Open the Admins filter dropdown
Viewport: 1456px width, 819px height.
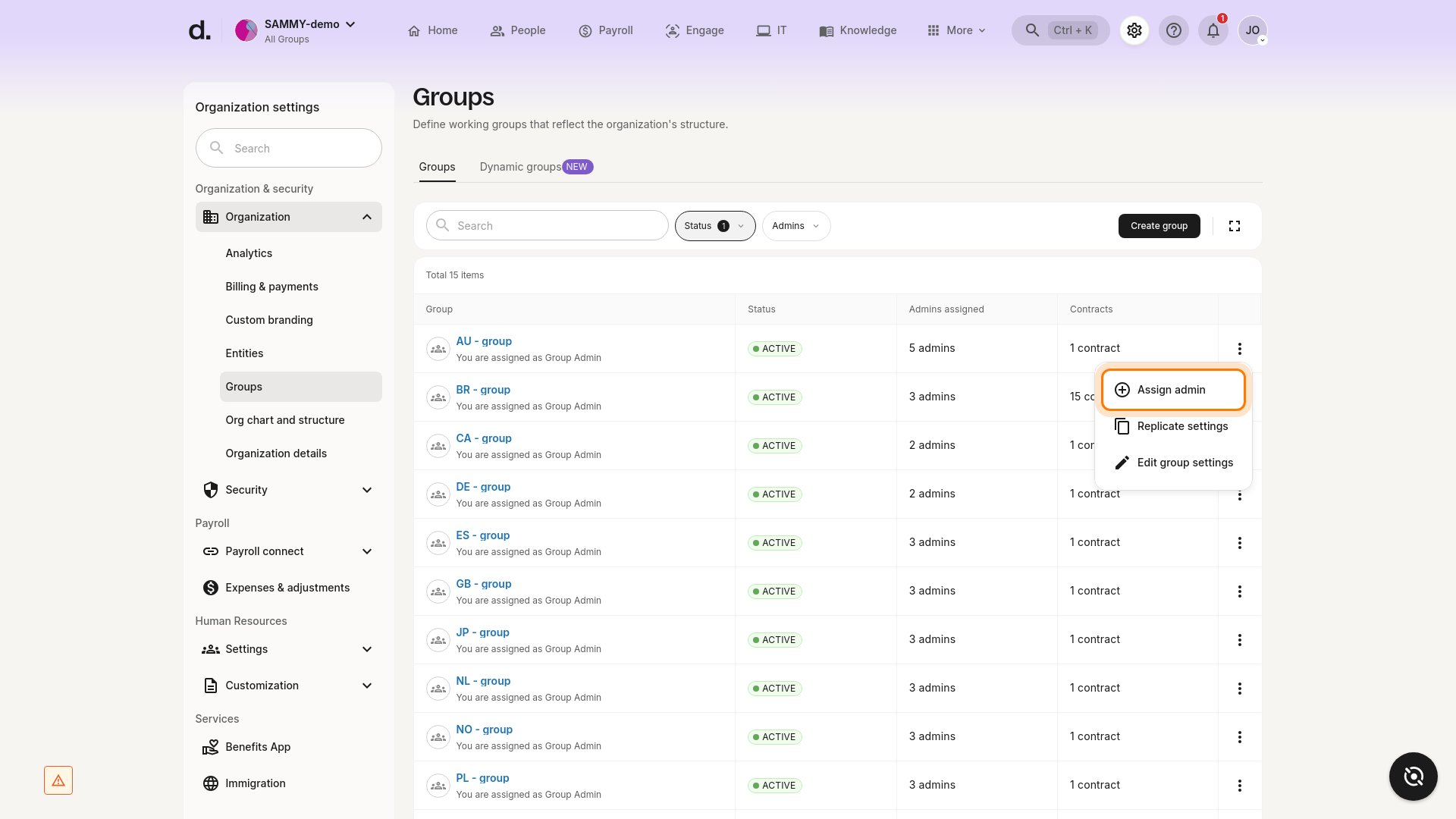pos(795,225)
